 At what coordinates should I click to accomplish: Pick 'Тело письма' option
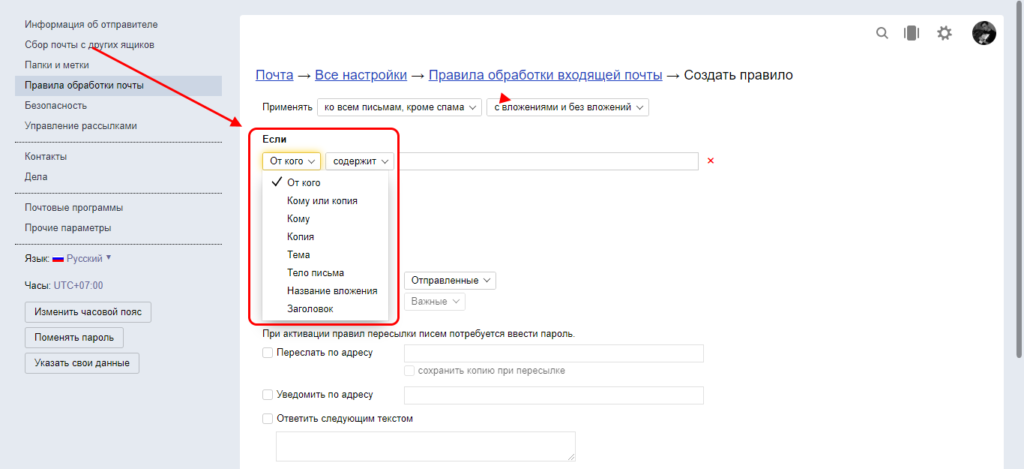pyautogui.click(x=315, y=273)
